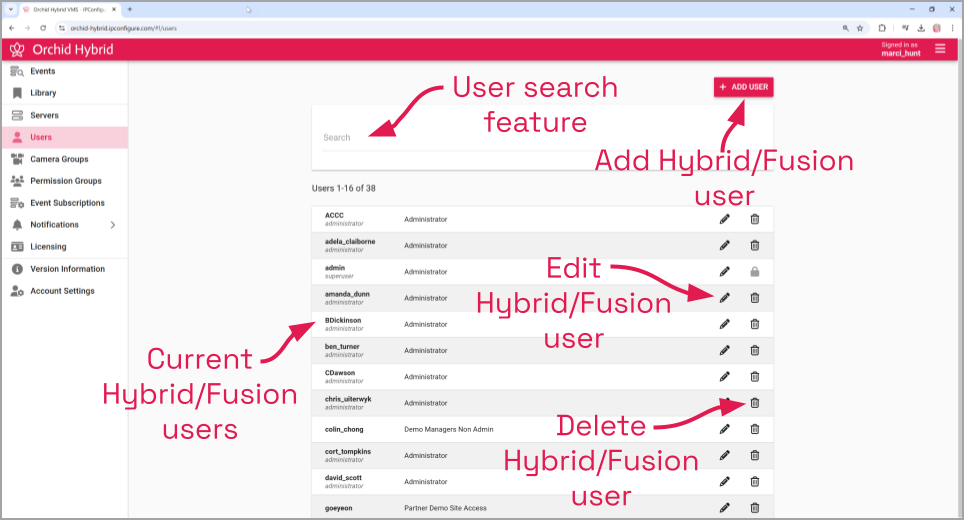Viewport: 964px width, 520px height.
Task: Delete the adela_claiborne user
Action: point(755,246)
